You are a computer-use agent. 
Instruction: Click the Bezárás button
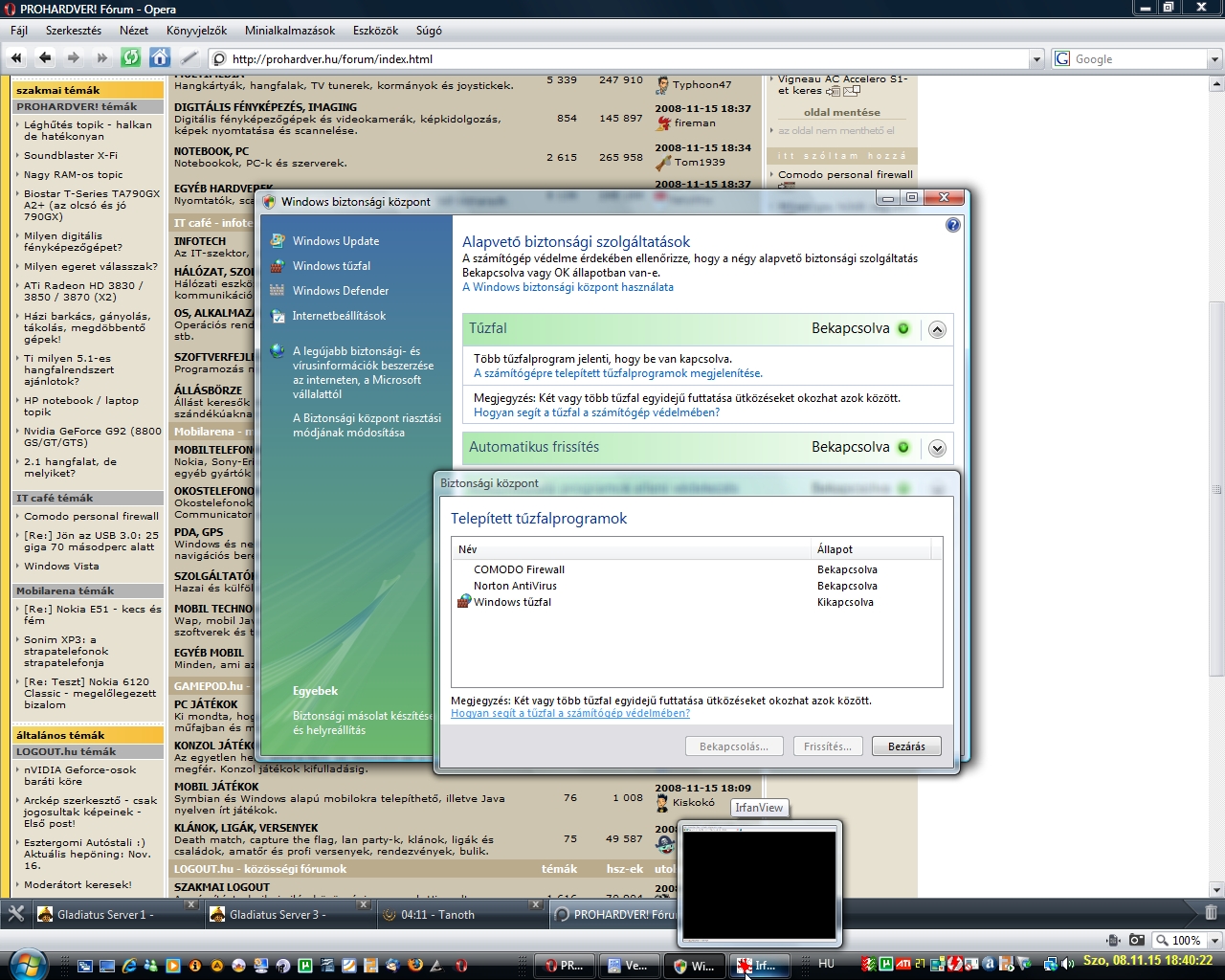906,746
